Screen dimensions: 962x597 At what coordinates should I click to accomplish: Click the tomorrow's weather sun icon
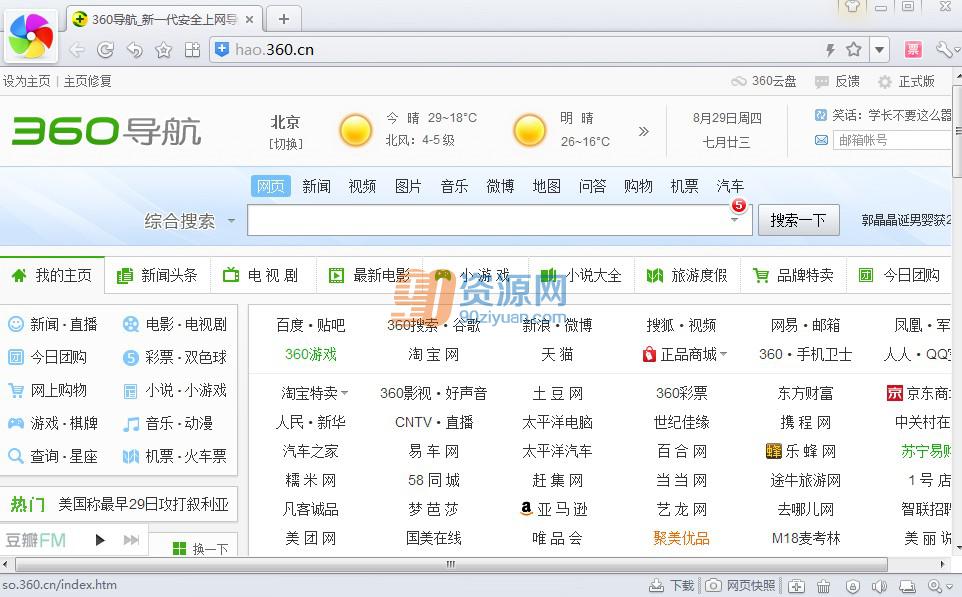[x=529, y=130]
